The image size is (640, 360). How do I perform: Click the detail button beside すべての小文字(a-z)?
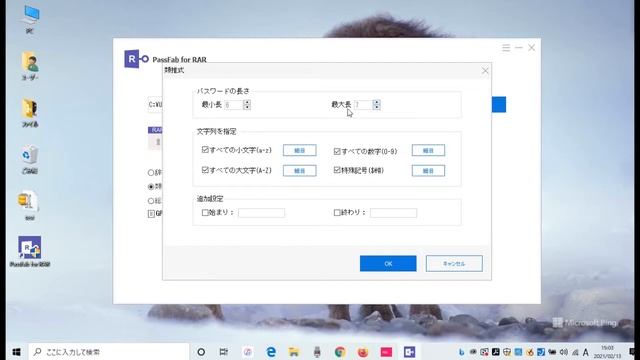click(300, 150)
